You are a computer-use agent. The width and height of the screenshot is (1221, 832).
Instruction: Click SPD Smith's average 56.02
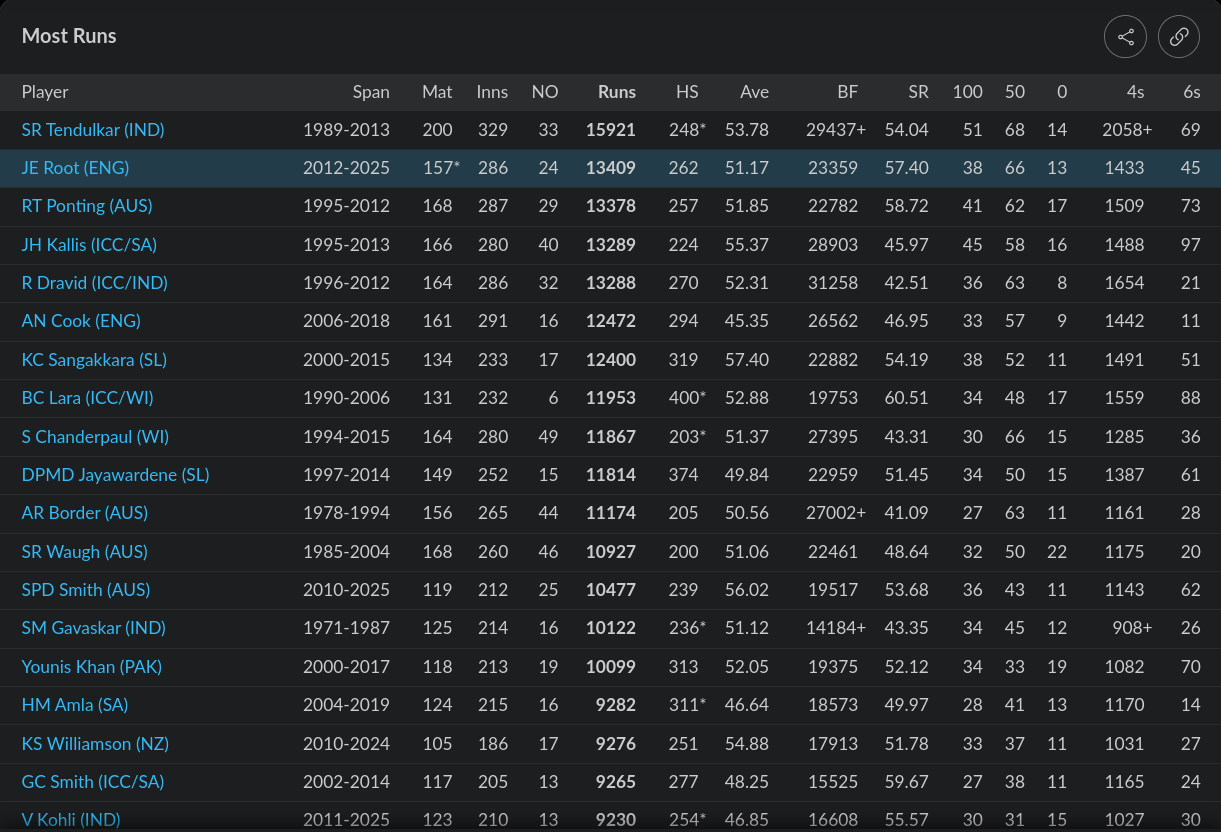click(747, 590)
